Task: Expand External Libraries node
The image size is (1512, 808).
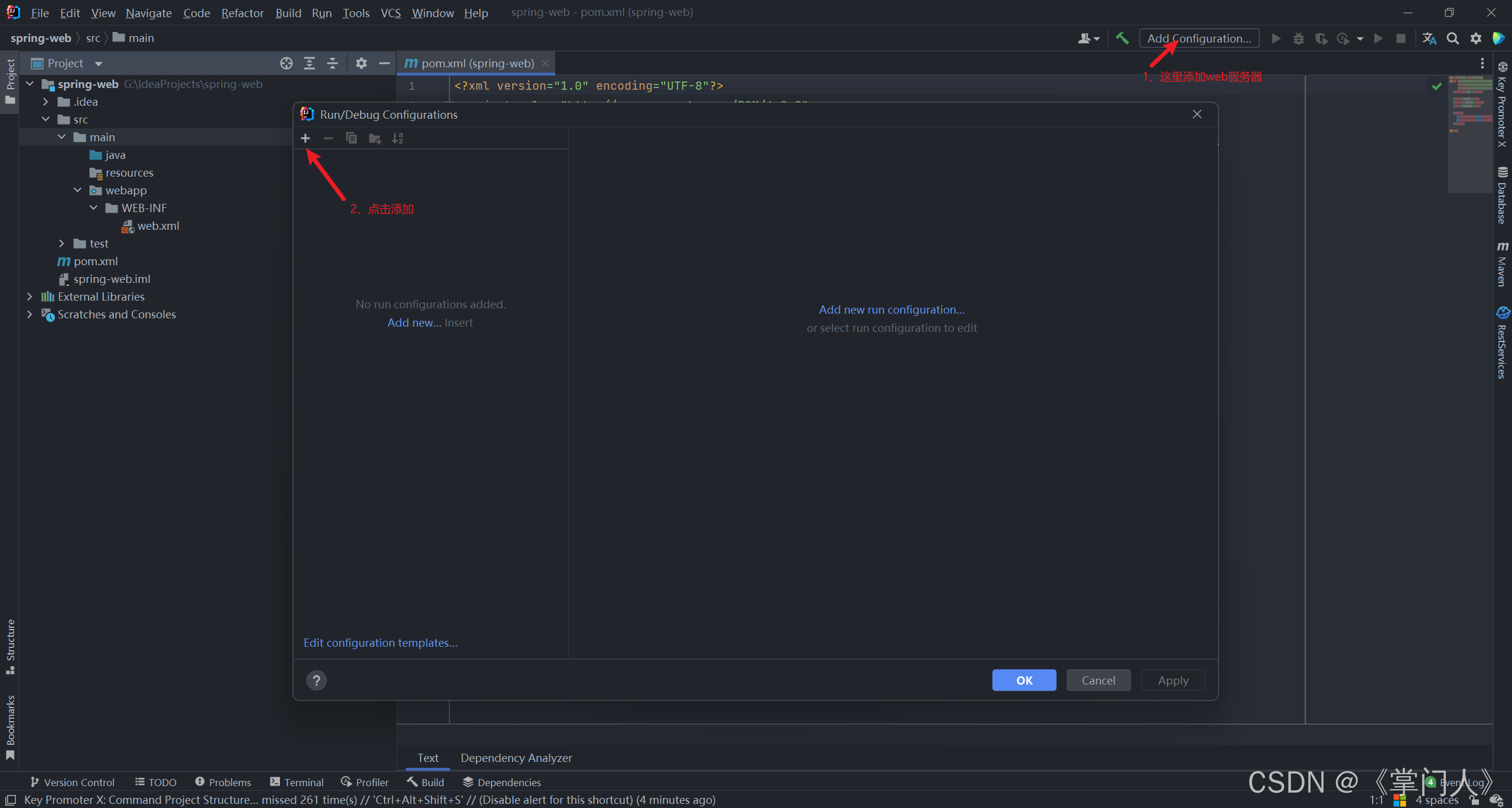Action: 30,297
